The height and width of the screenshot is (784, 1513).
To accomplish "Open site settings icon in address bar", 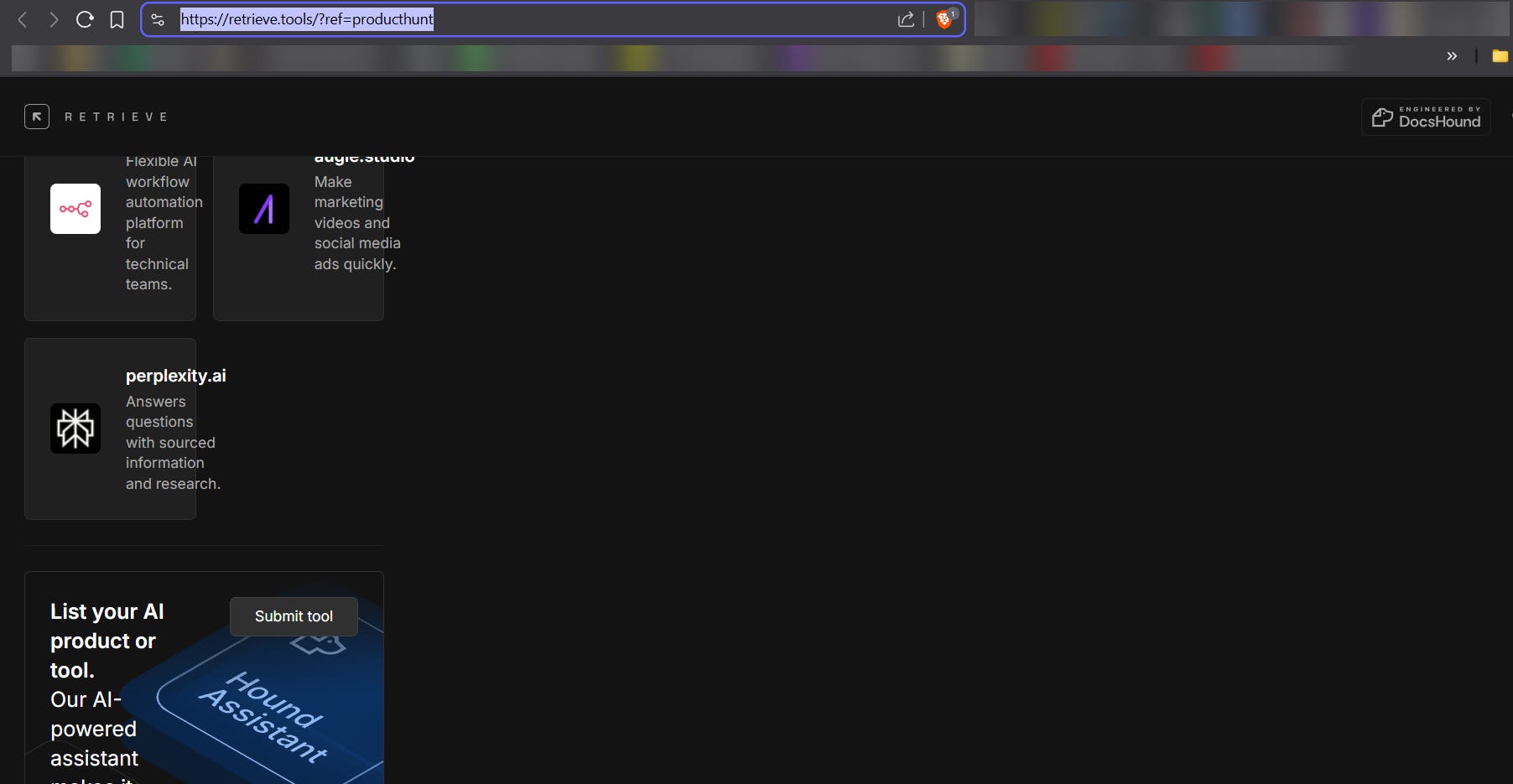I will (x=158, y=19).
